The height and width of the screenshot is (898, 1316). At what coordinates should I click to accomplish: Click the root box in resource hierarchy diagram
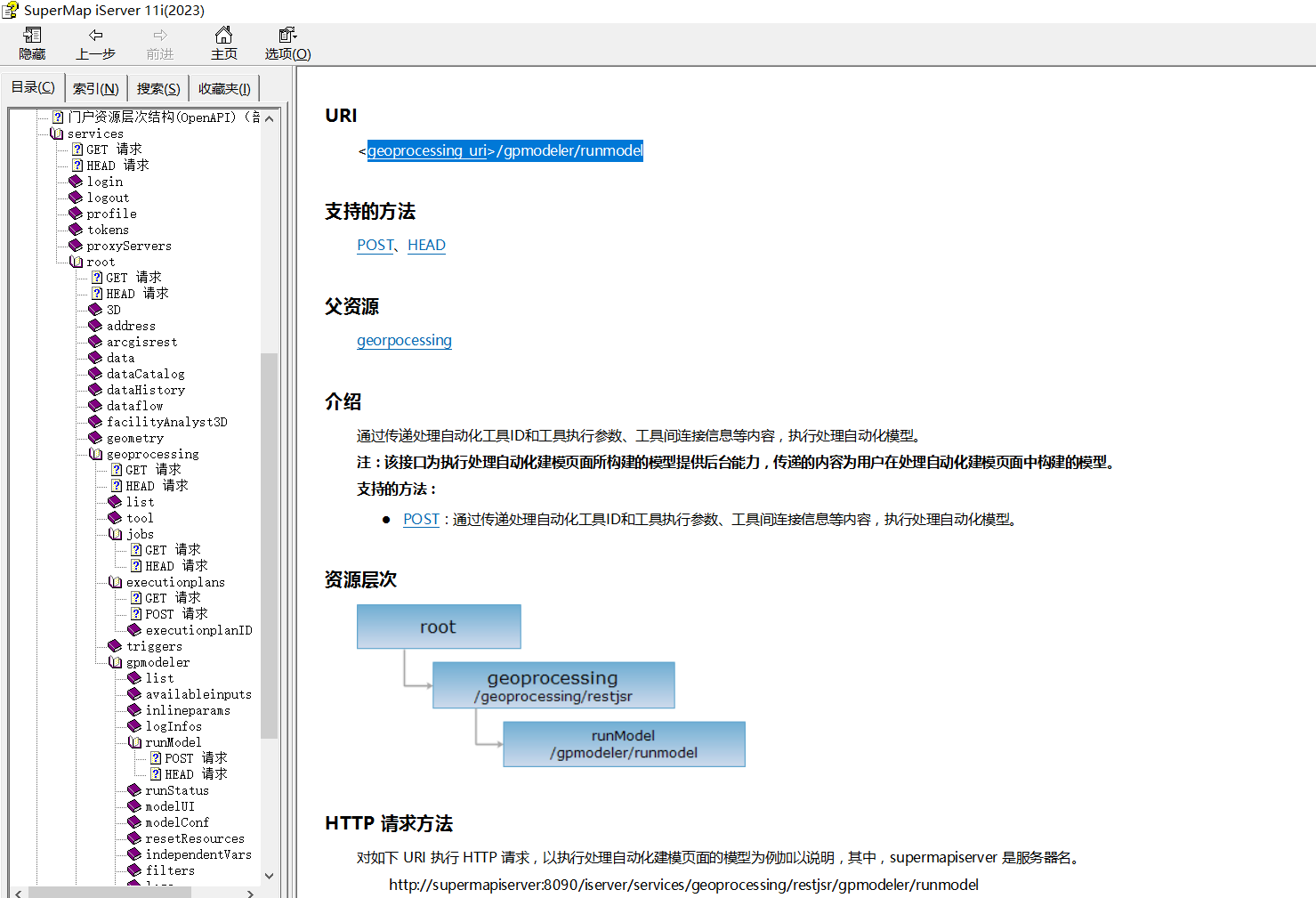coord(439,627)
